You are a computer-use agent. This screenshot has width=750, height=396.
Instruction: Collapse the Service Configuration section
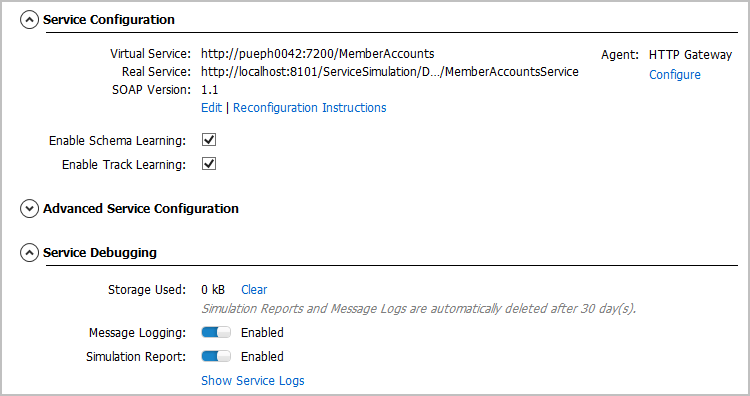click(29, 20)
